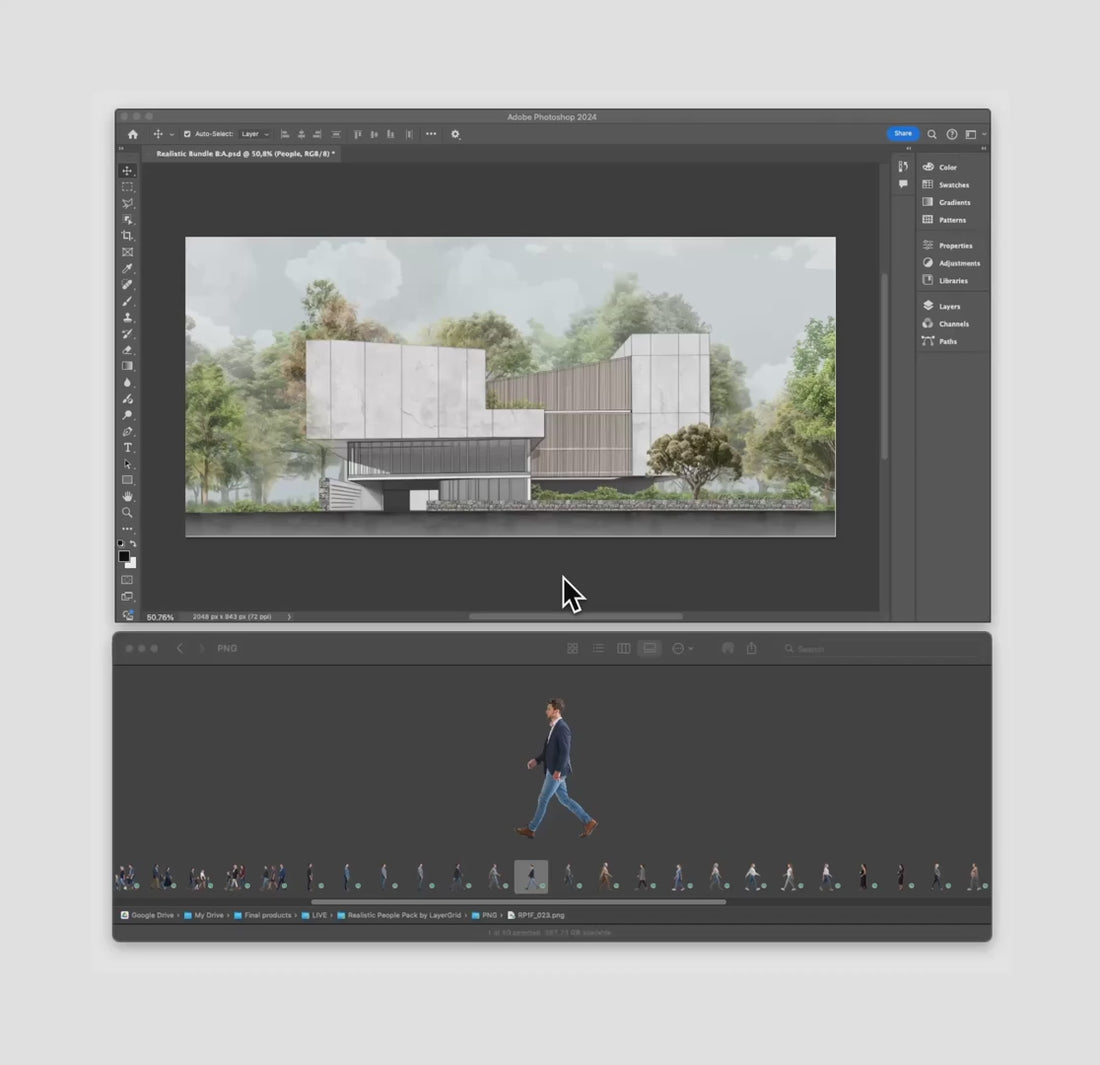Click the blue Share button
Screen dimensions: 1100x1065
[902, 134]
